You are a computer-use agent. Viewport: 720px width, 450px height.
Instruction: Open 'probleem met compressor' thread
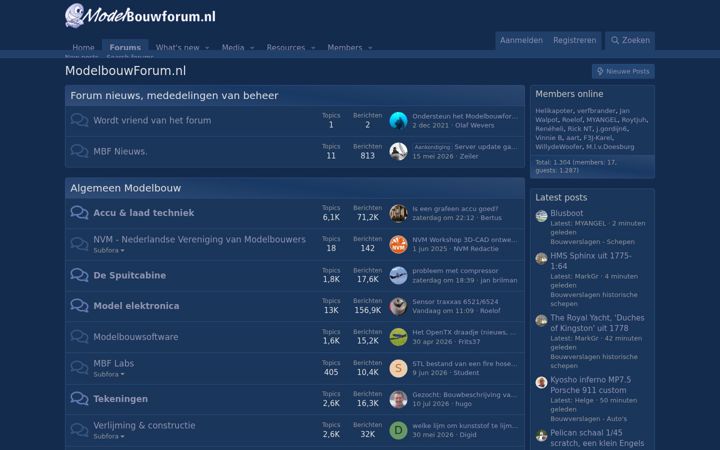tap(455, 270)
